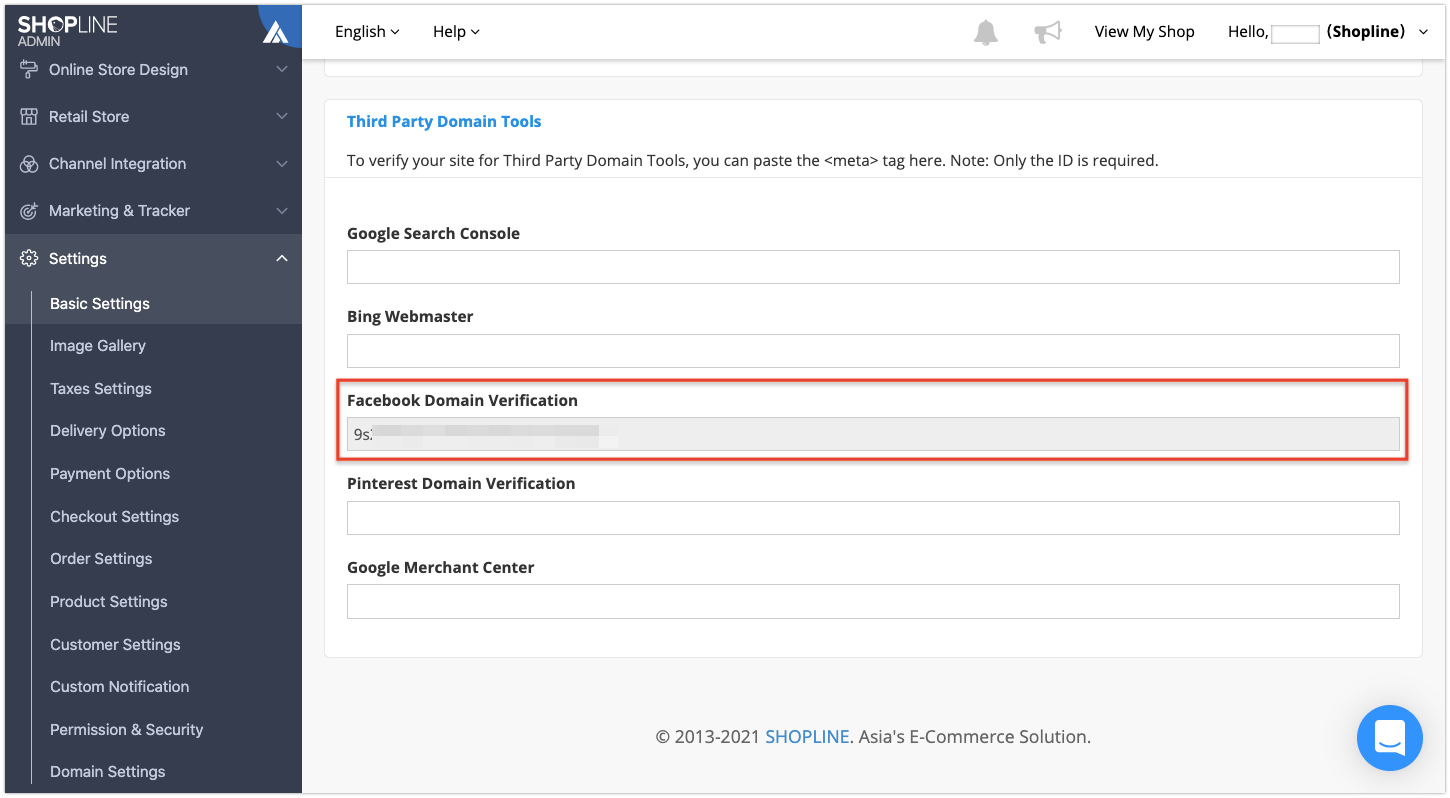
Task: Click the "Hello," greeting text
Action: 1248,31
